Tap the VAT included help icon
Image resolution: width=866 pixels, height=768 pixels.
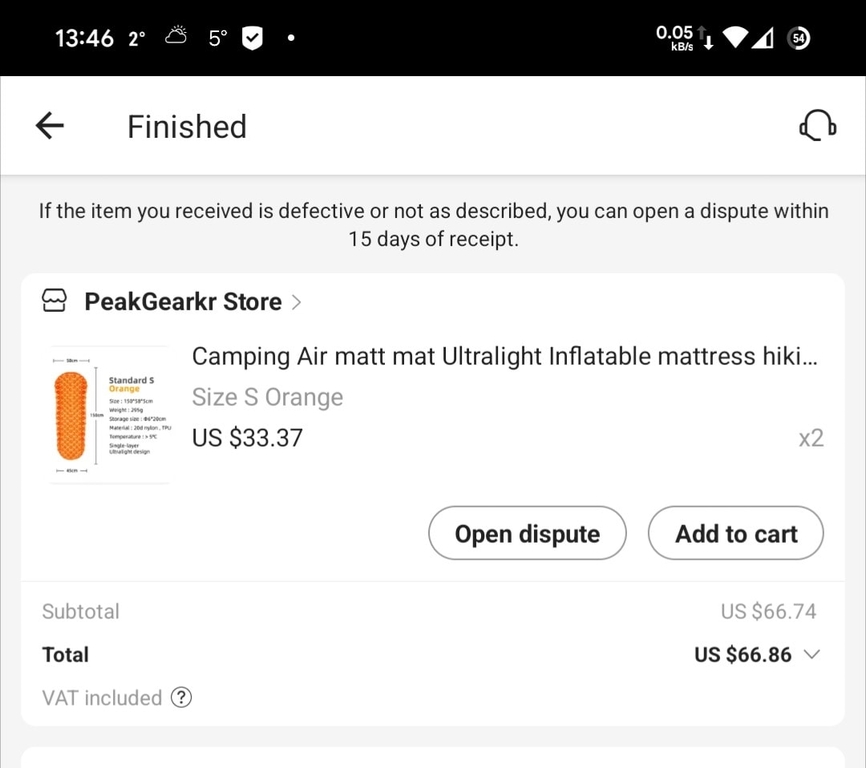(181, 698)
